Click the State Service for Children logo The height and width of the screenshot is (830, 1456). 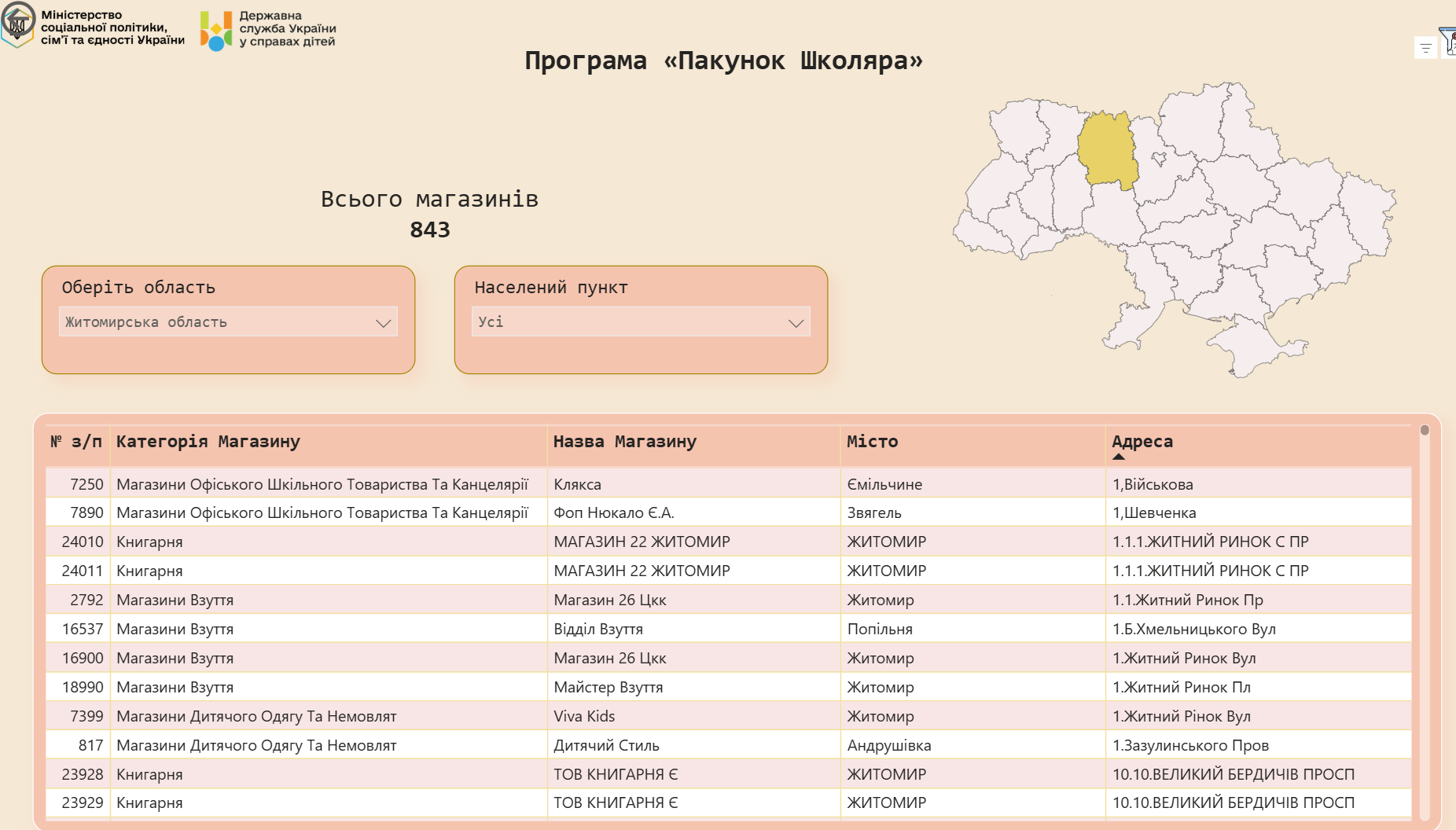point(216,31)
